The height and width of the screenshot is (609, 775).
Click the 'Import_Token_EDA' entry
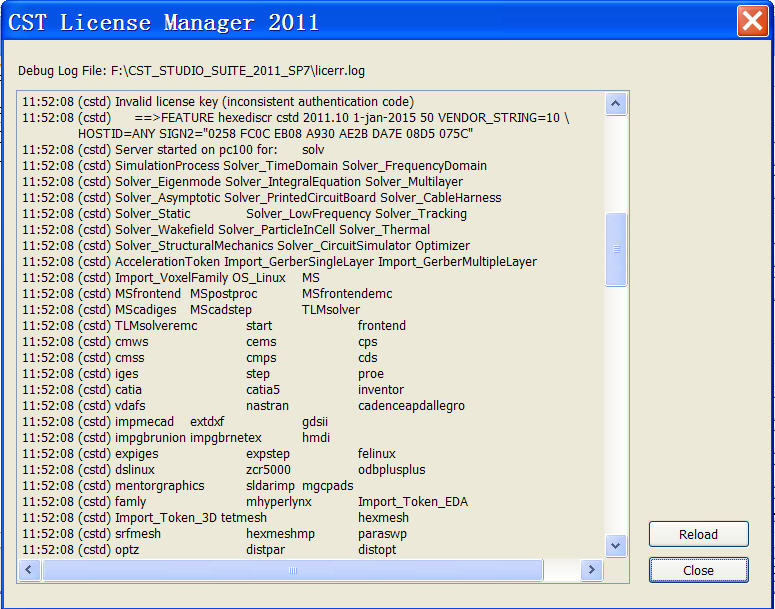tap(413, 502)
